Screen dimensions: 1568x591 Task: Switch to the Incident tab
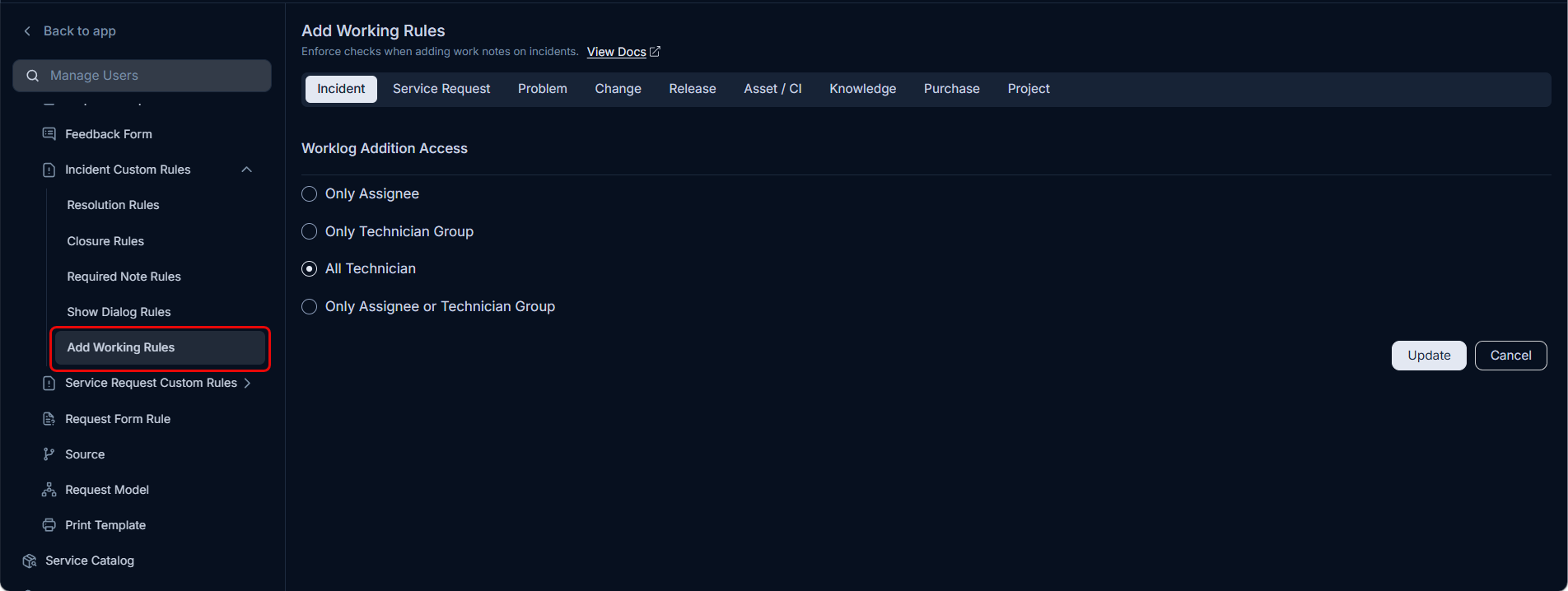click(x=341, y=89)
